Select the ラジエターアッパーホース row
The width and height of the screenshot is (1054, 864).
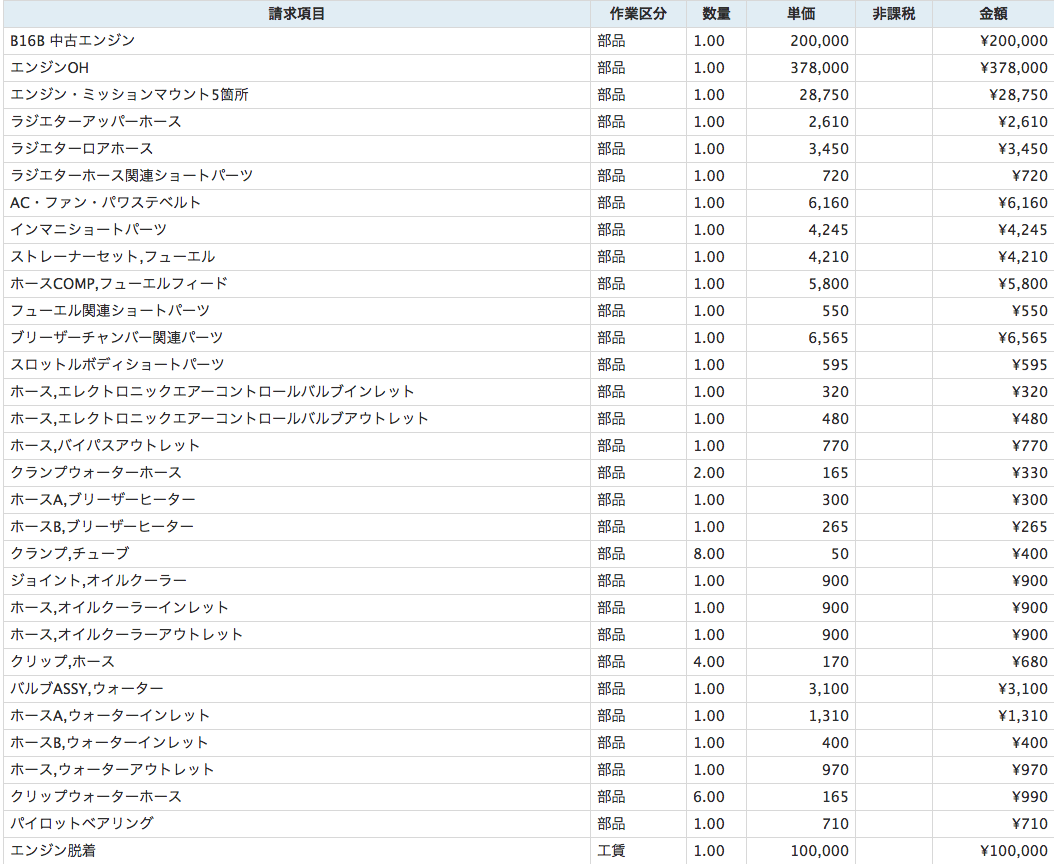(527, 122)
